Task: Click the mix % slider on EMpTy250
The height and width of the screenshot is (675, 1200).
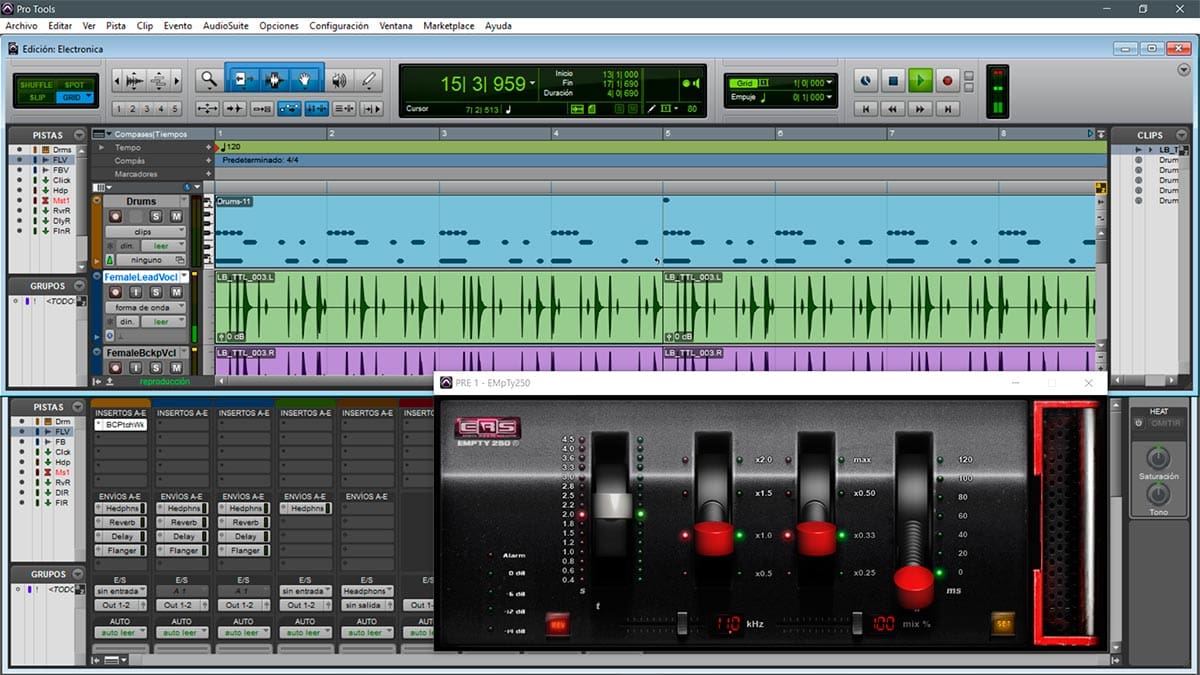Action: [x=857, y=622]
